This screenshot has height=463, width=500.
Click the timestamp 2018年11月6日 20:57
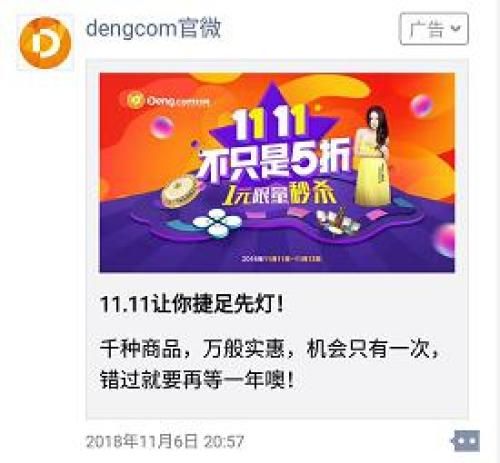pos(165,441)
